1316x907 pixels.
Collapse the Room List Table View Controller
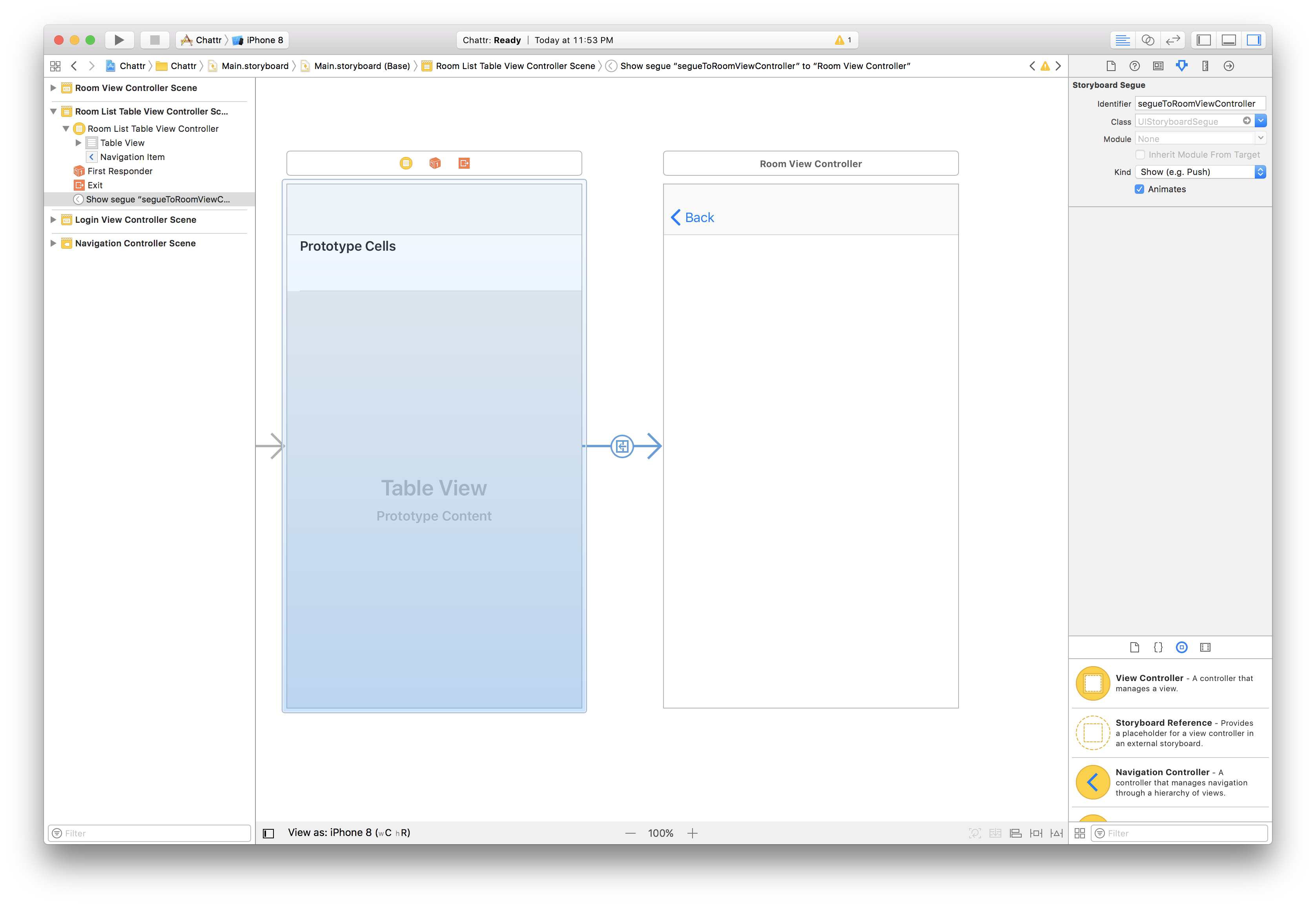[66, 128]
